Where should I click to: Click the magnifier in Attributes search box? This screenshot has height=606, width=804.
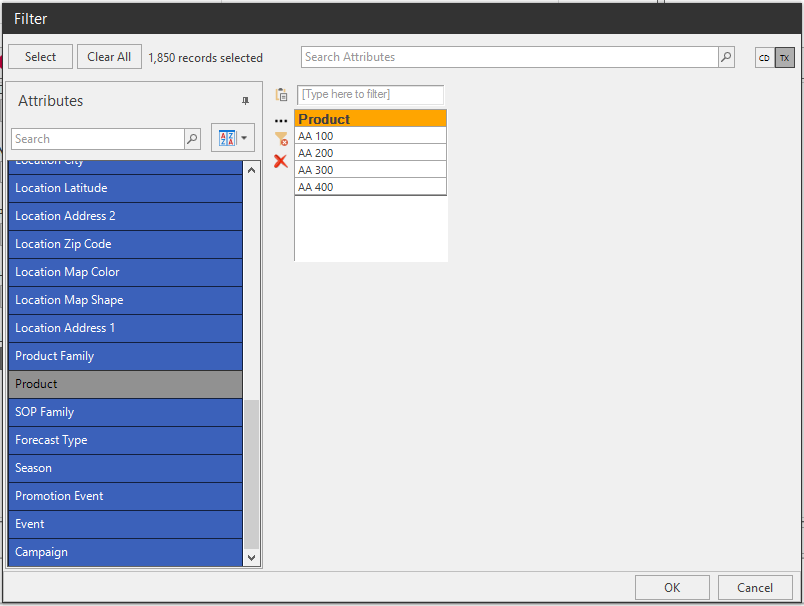[x=192, y=139]
